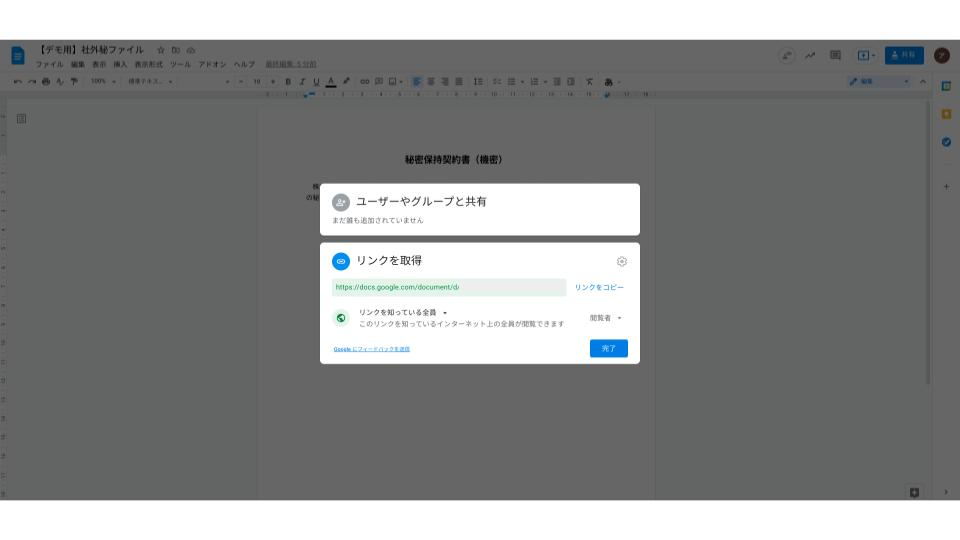Click the Undo toolbar icon
The image size is (960, 540).
(x=18, y=81)
